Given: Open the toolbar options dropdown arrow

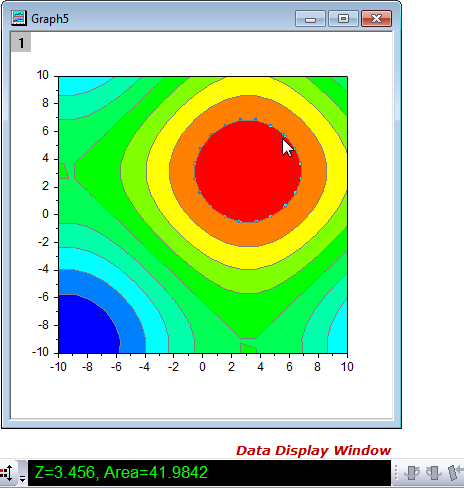Looking at the screenshot, I should [22, 479].
